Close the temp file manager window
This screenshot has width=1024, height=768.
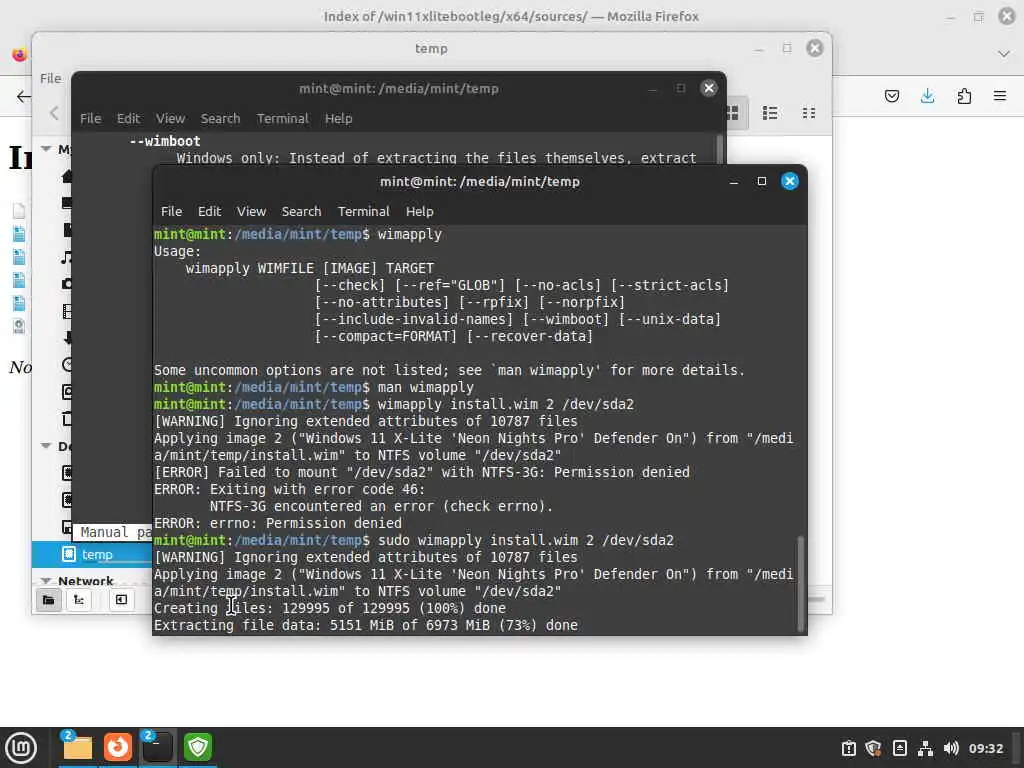pos(814,48)
